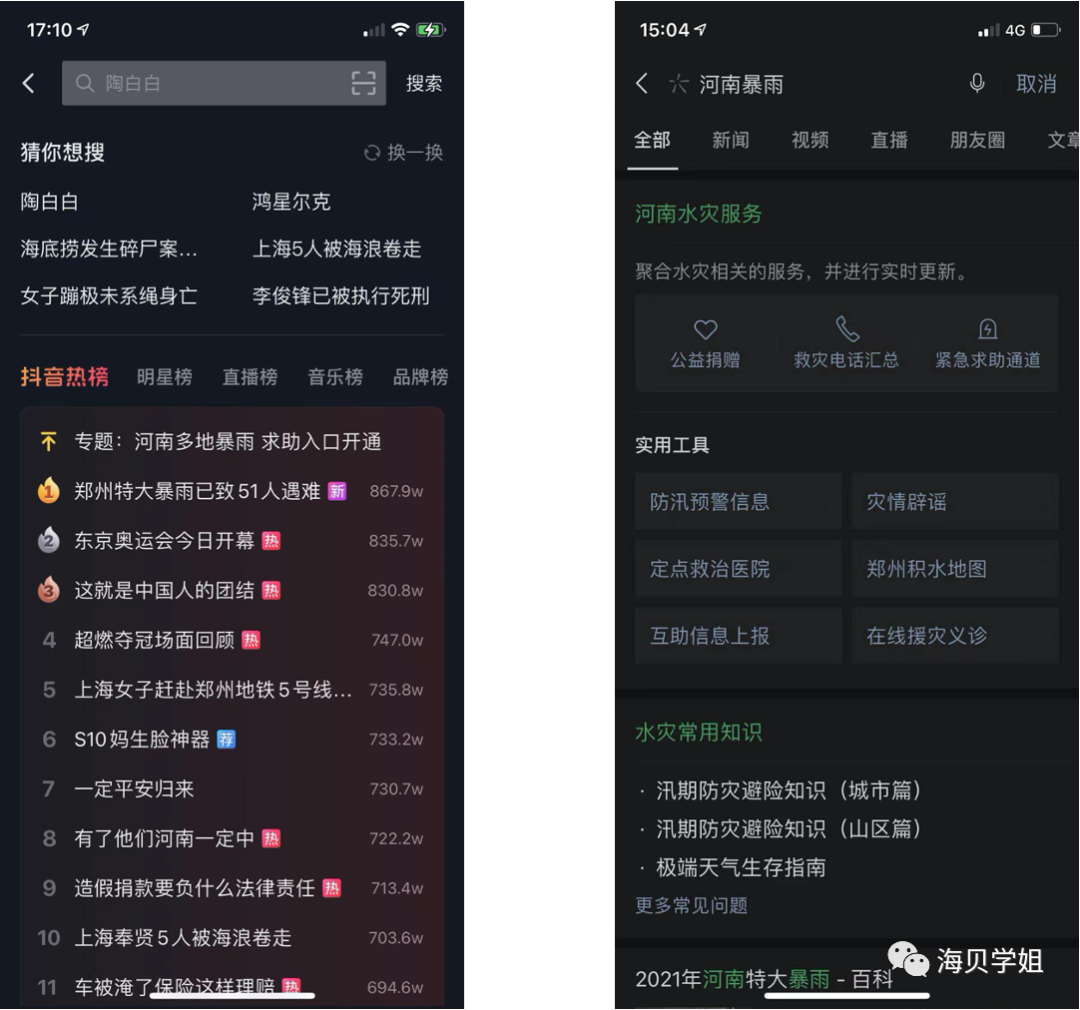Open 汛期防灾避险知识（城市篇）
Screen dimensions: 1080x1010
pyautogui.click(x=789, y=790)
